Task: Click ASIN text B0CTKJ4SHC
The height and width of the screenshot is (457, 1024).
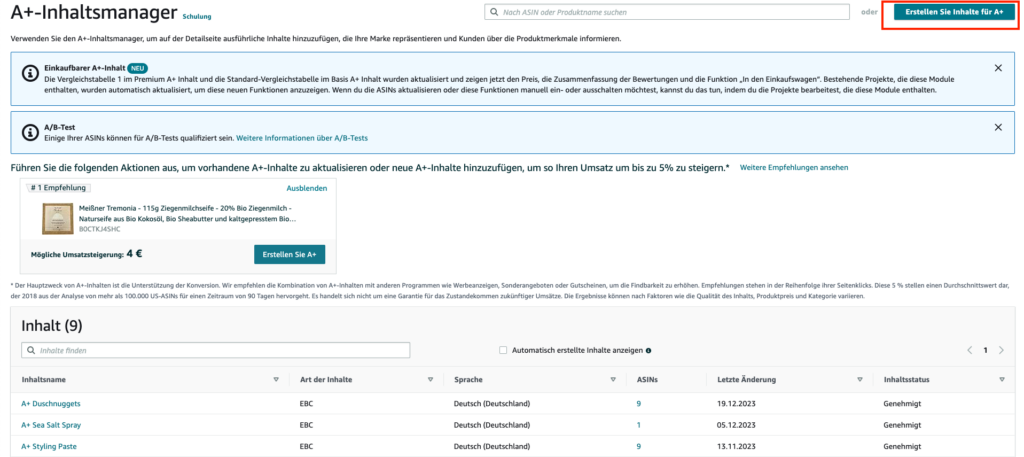Action: 99,230
